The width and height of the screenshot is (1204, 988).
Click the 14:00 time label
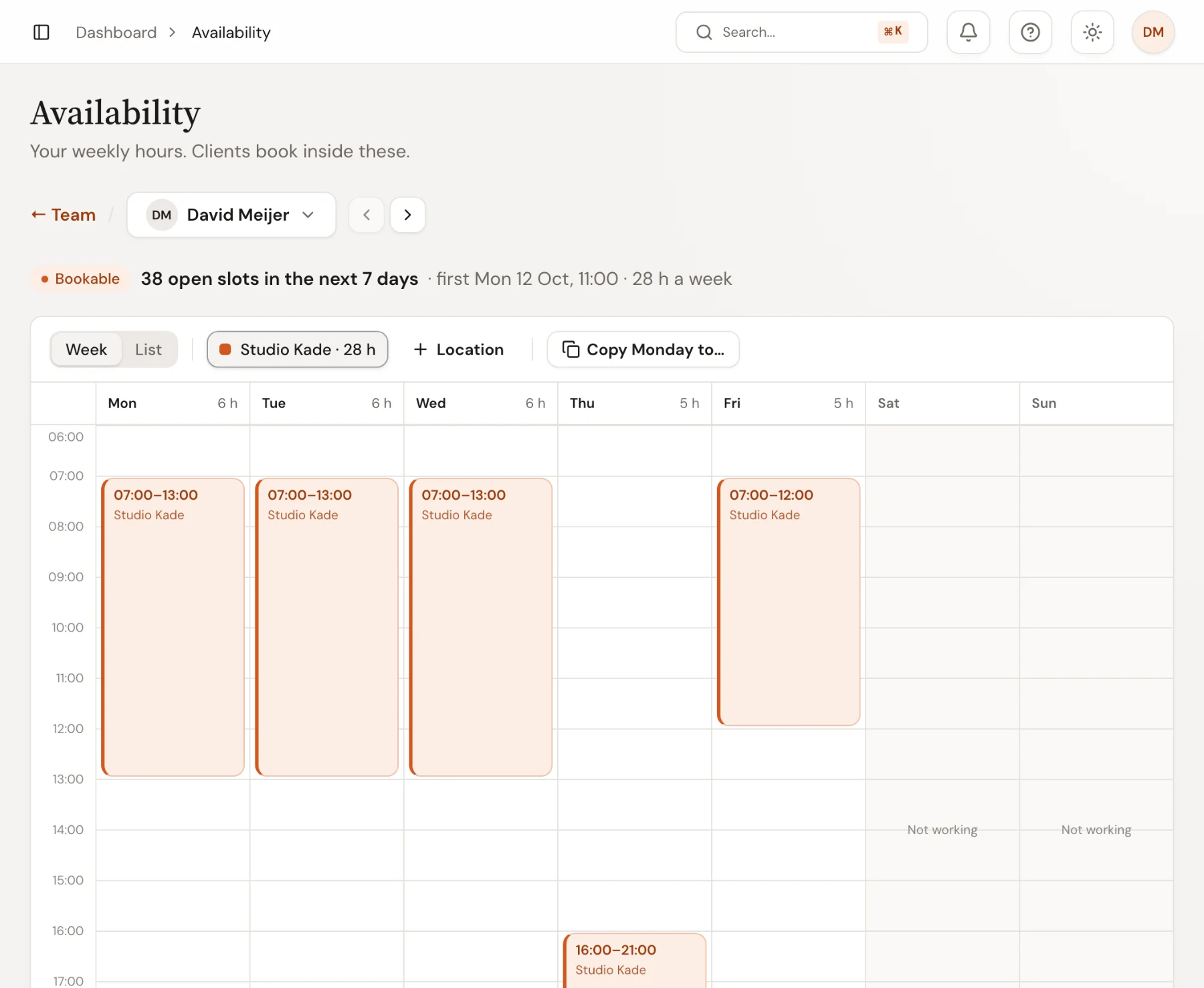click(68, 829)
